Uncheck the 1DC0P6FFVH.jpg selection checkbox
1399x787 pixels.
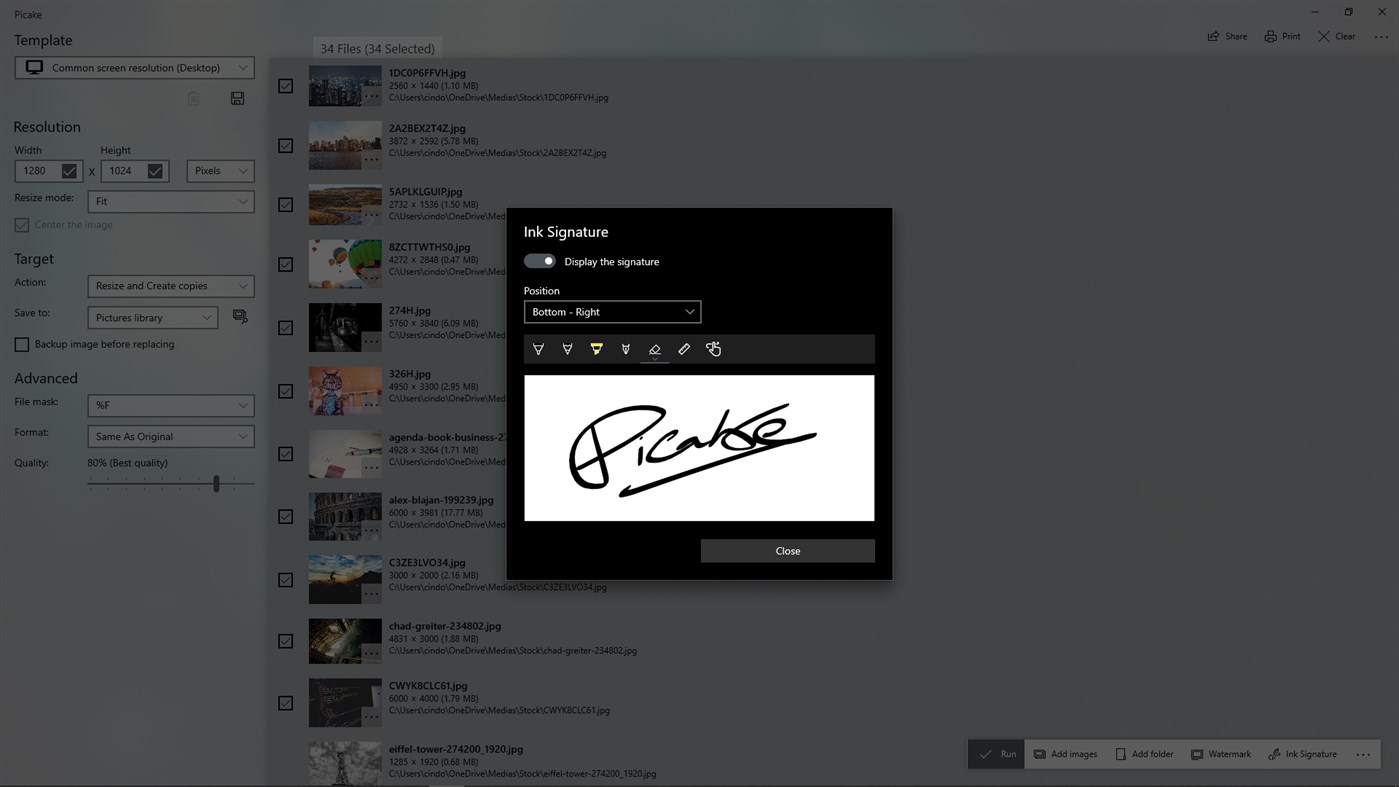point(285,86)
